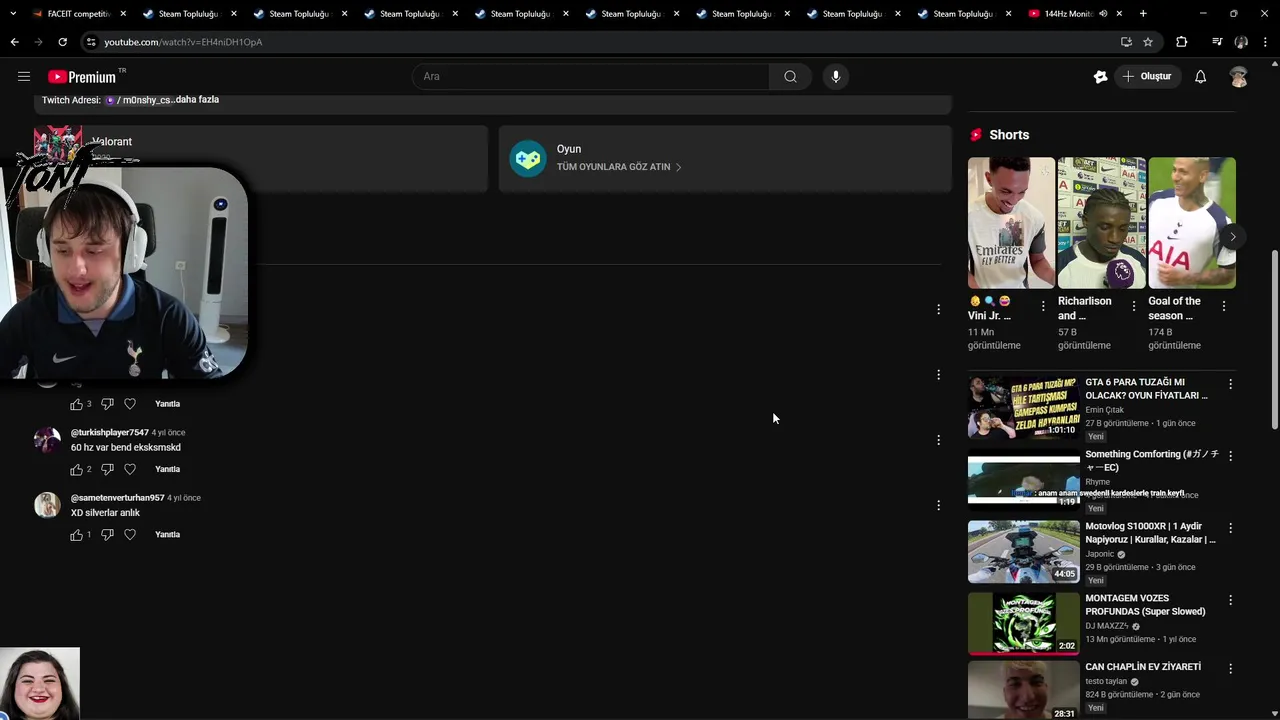Open the Valorant game card
Image resolution: width=1280 pixels, height=720 pixels.
[260, 158]
